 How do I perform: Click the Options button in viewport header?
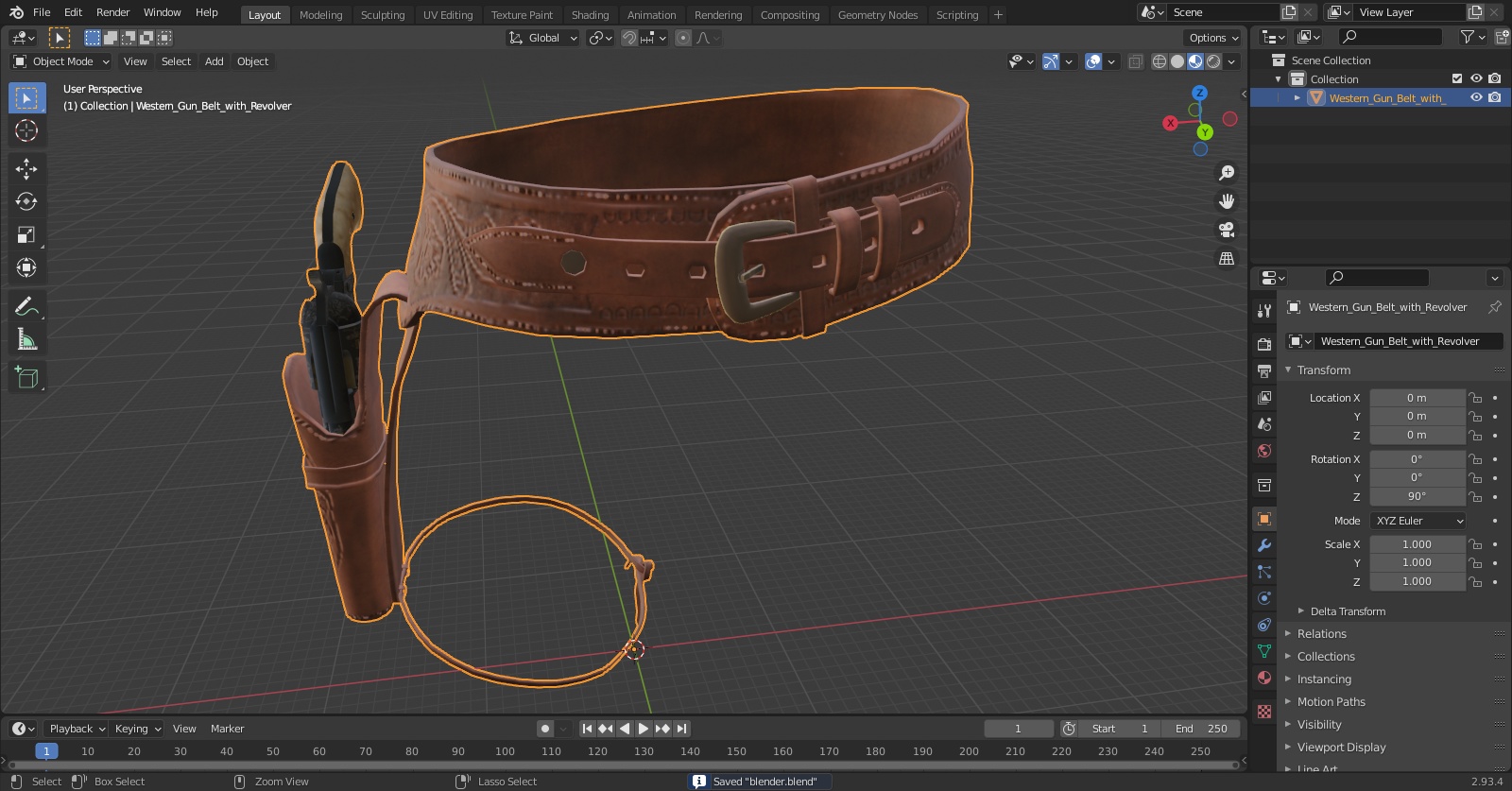coord(1212,38)
